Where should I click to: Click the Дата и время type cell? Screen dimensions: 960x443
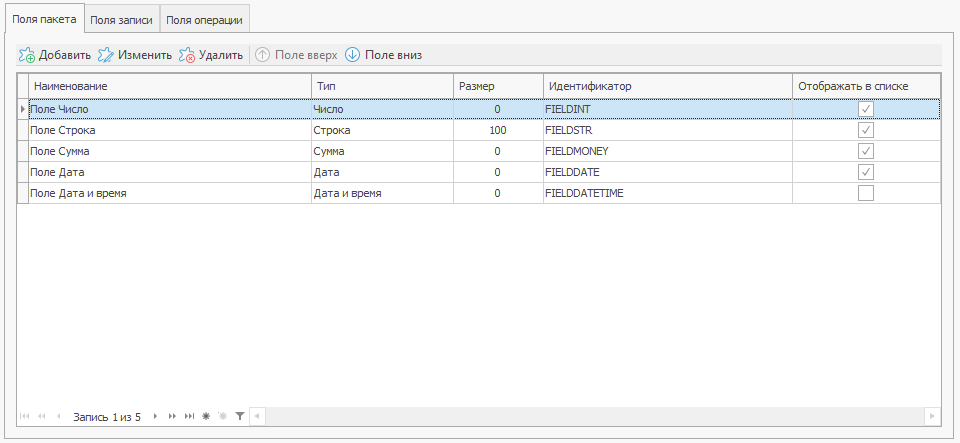pyautogui.click(x=383, y=193)
